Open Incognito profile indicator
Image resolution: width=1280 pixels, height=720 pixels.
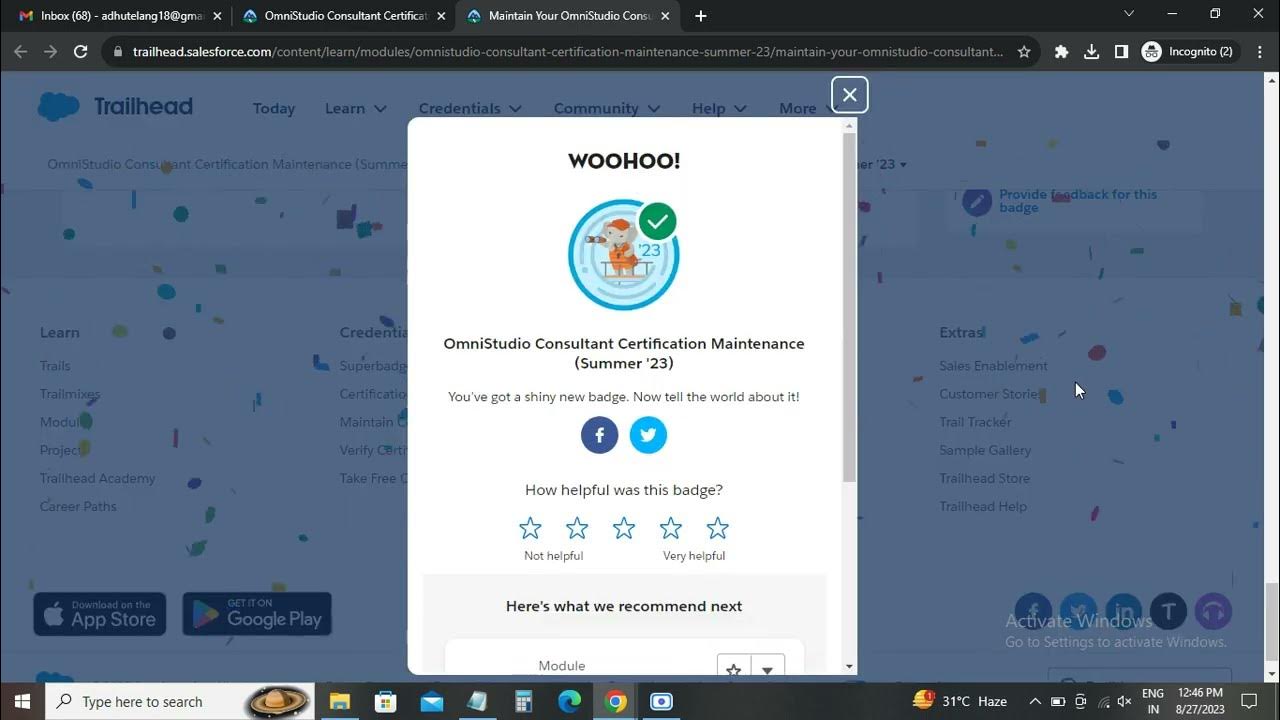pos(1187,52)
